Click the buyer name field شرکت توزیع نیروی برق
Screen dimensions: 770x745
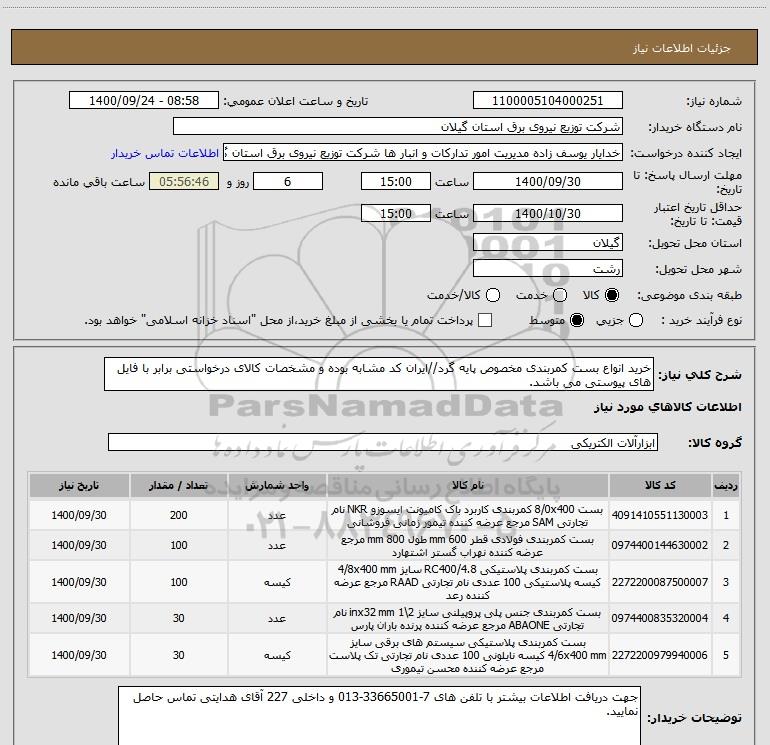click(x=398, y=127)
